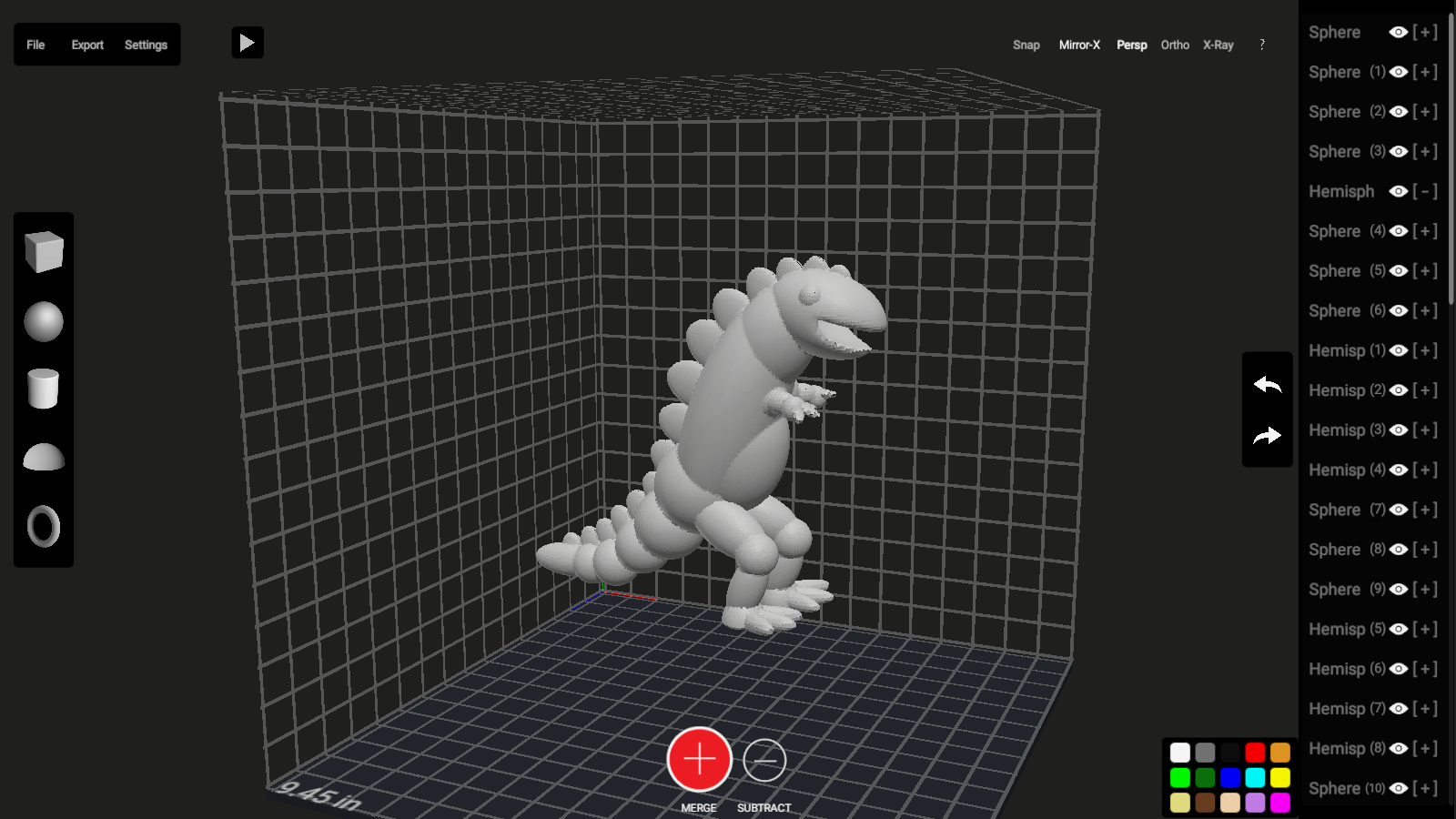Viewport: 1456px width, 819px height.
Task: Toggle visibility of Hemisp (1)
Action: tap(1399, 350)
